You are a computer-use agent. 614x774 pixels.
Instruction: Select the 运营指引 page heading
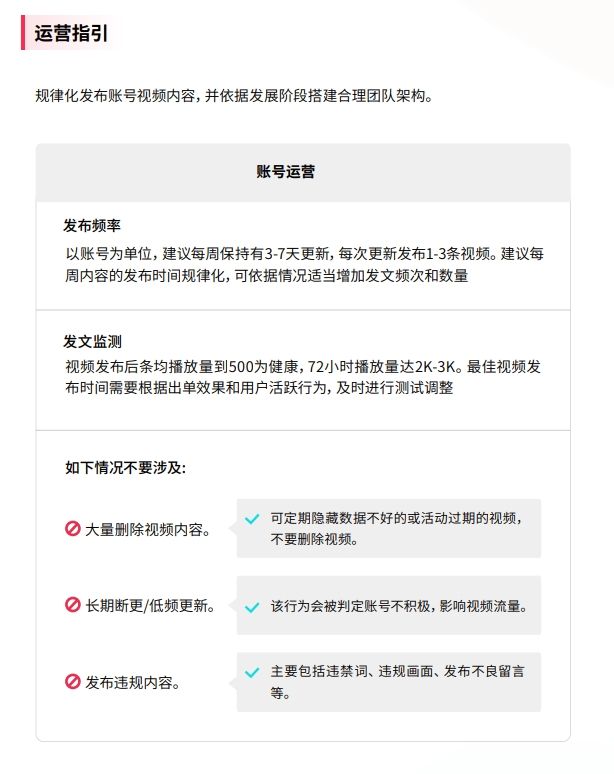click(71, 33)
